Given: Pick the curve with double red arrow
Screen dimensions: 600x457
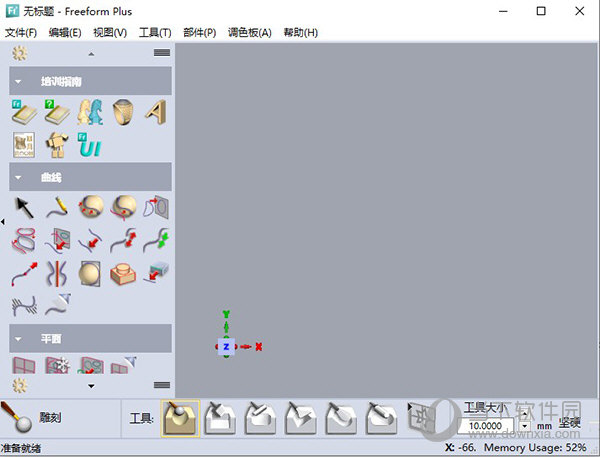Looking at the screenshot, I should point(123,241).
